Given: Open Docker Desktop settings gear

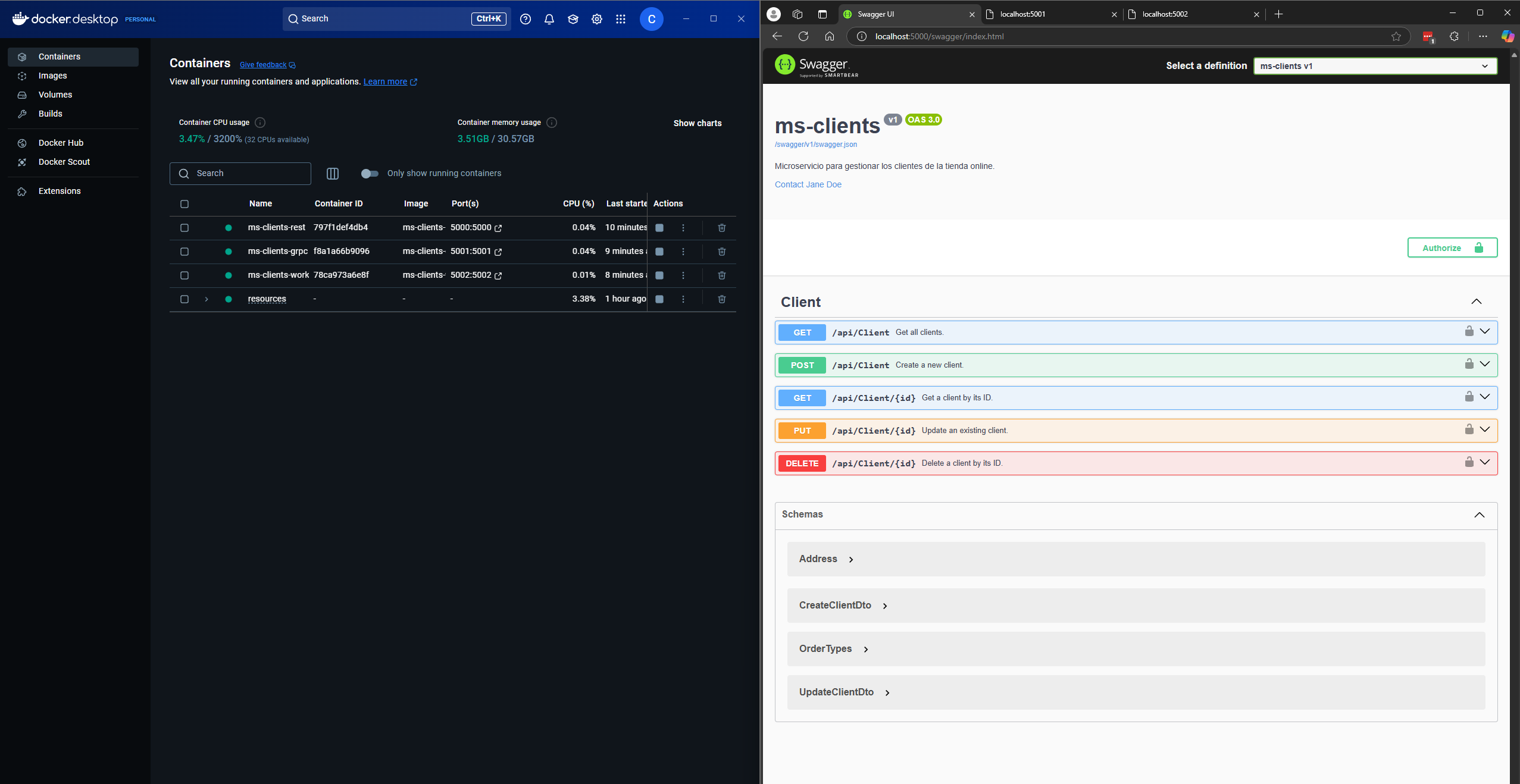Looking at the screenshot, I should [596, 19].
